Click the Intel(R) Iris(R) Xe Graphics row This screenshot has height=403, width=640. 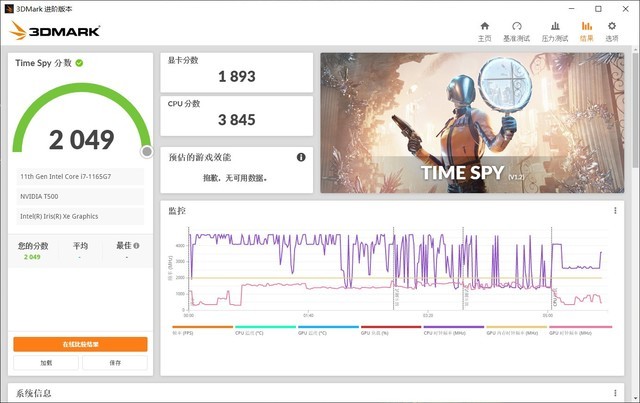tap(80, 216)
